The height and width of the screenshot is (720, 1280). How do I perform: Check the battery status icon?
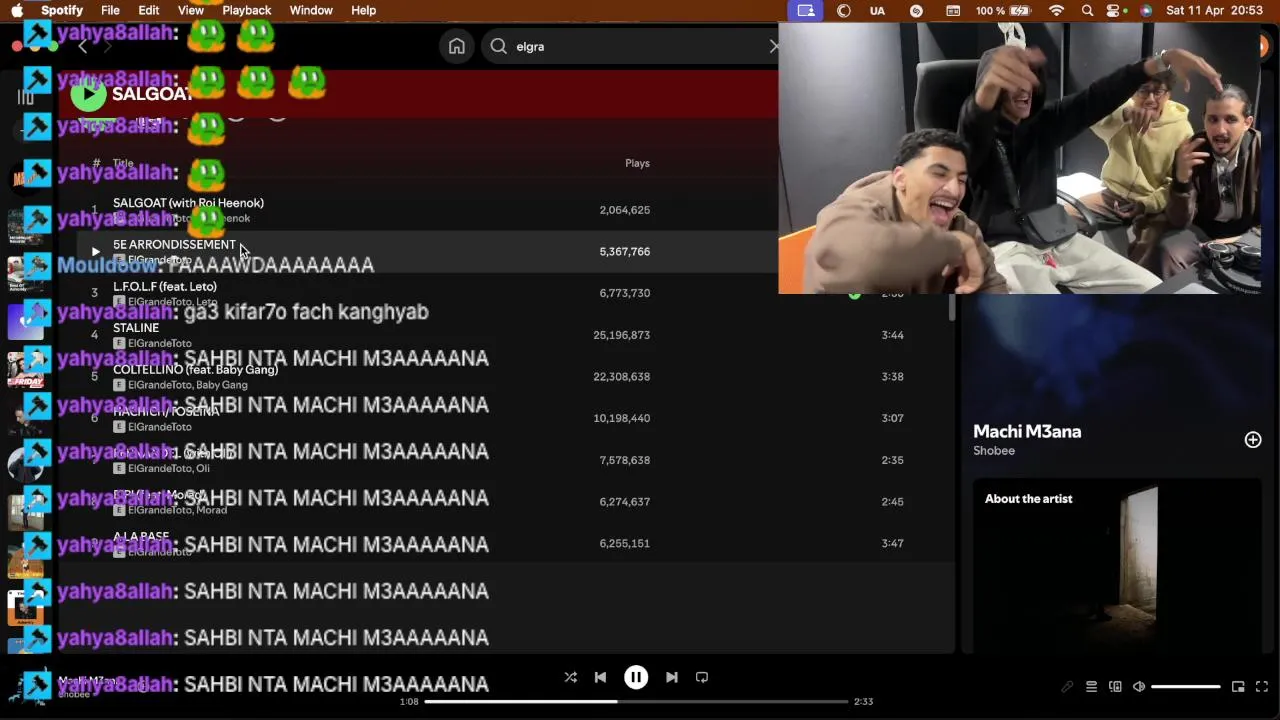(1021, 10)
